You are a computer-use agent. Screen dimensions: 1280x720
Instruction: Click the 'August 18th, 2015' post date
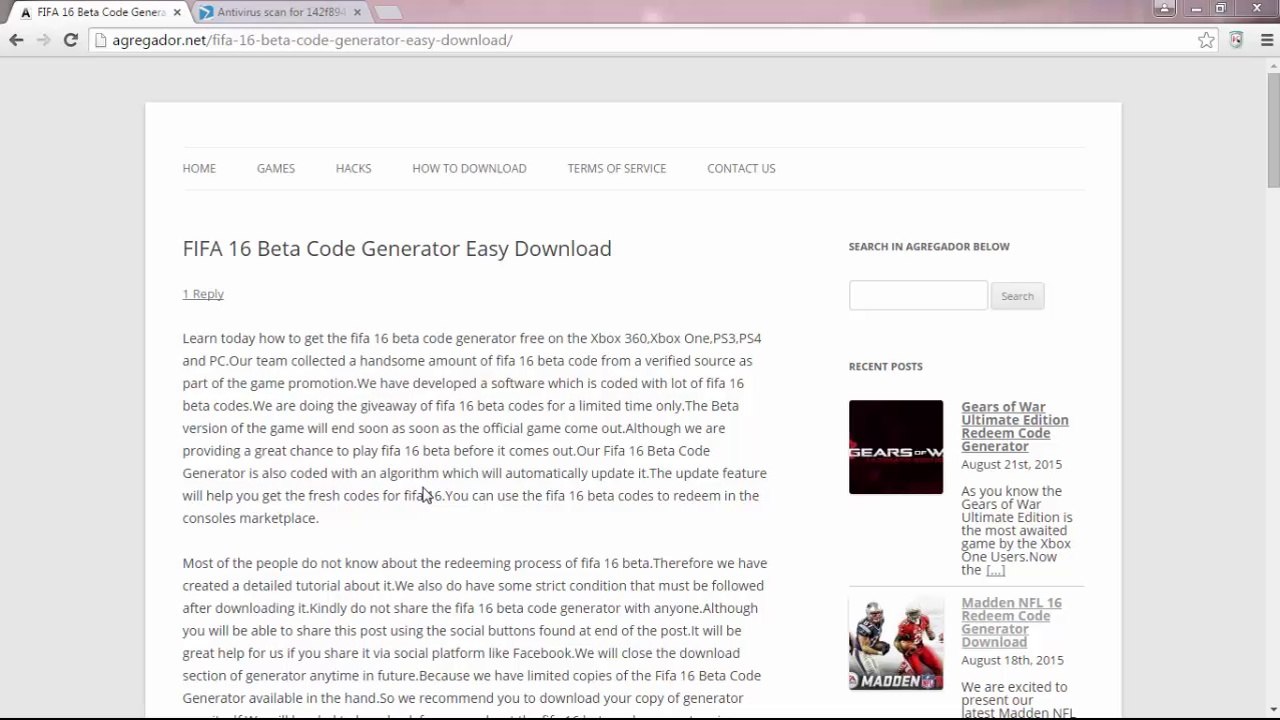coord(1012,660)
